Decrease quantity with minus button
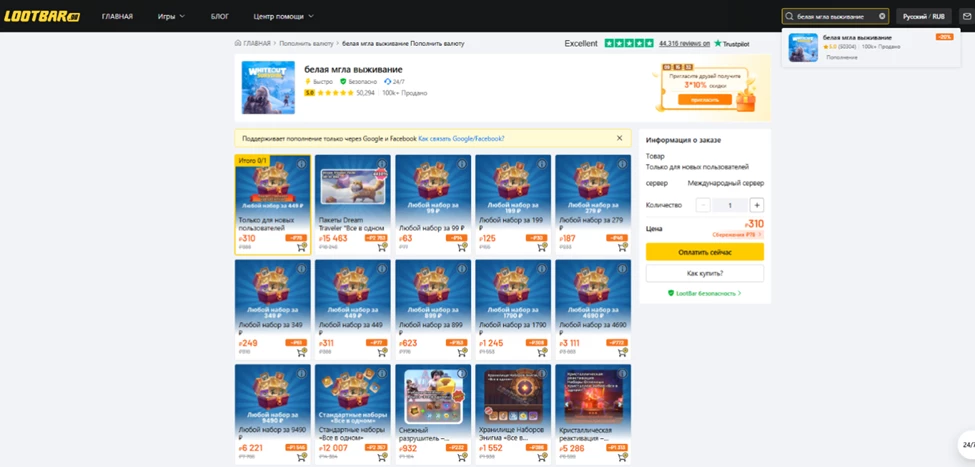 (703, 205)
